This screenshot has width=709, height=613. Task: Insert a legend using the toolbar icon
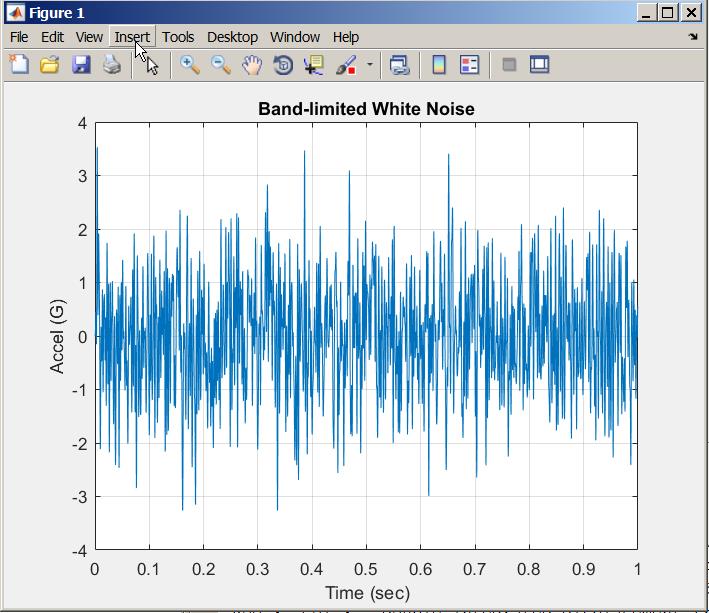[x=469, y=65]
